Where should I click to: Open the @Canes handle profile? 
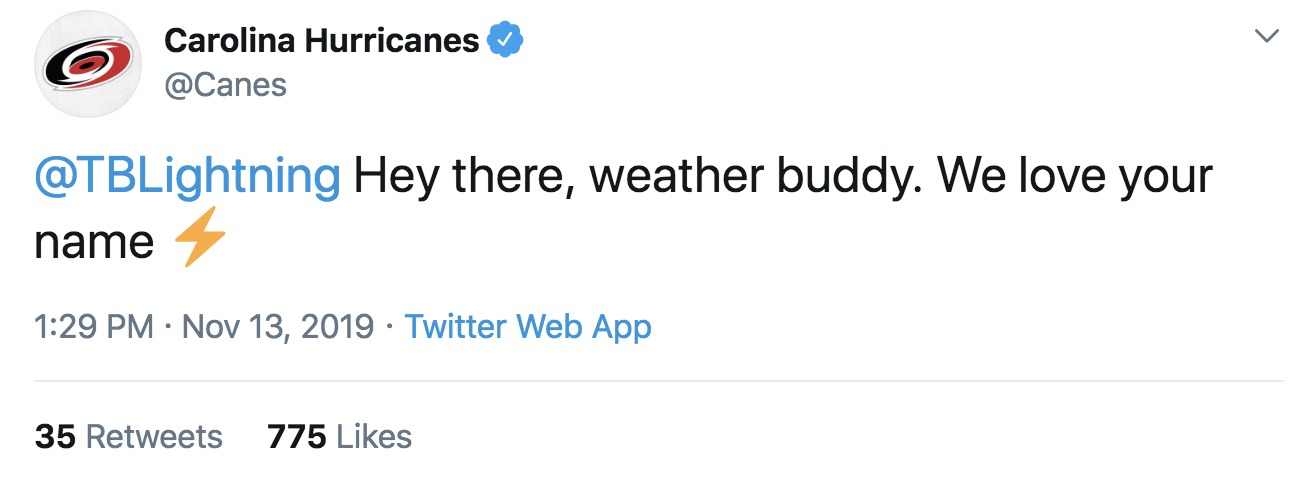(225, 86)
